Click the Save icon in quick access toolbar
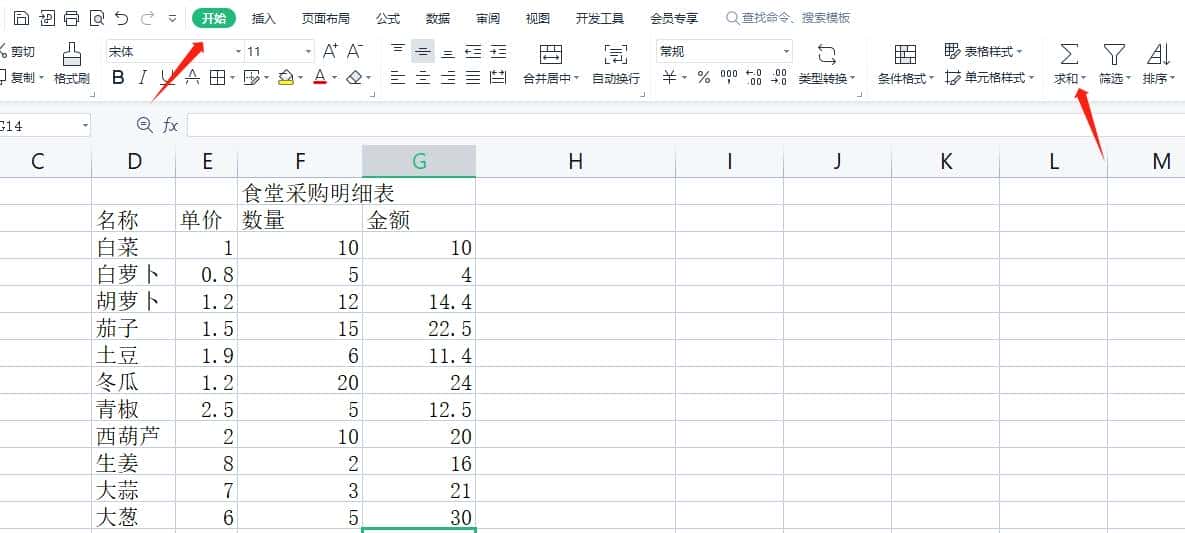Screen dimensions: 1185x533 (x=22, y=18)
